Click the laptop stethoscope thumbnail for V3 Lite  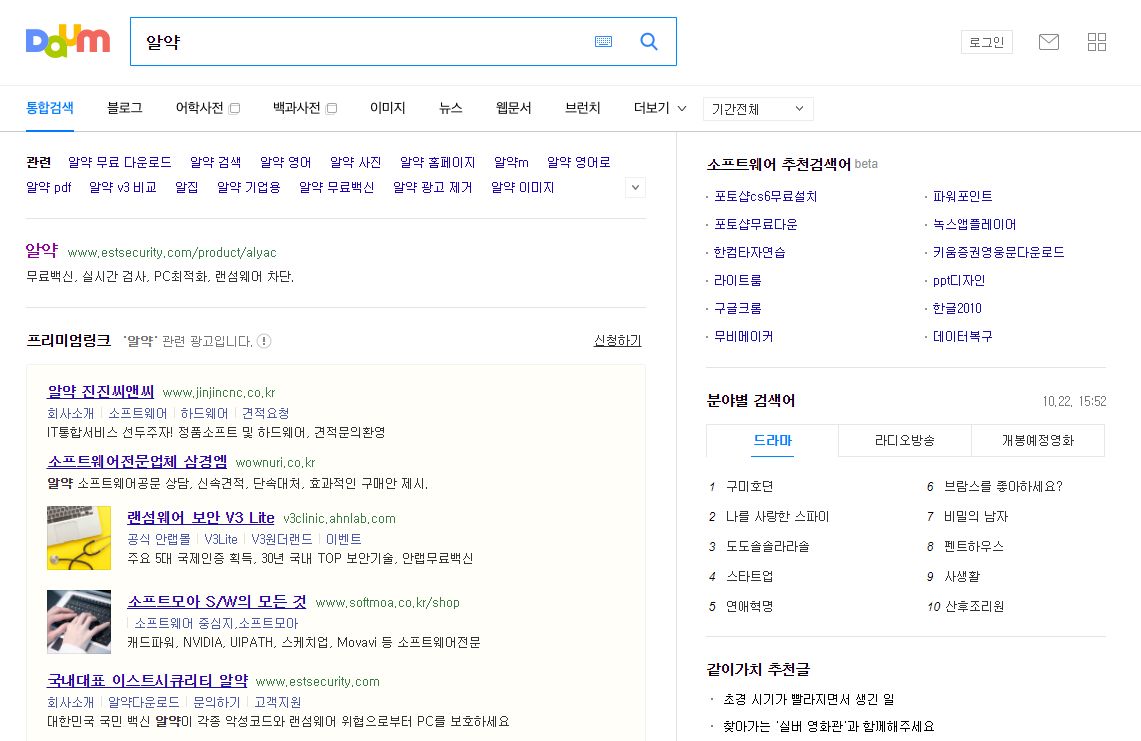[x=79, y=538]
